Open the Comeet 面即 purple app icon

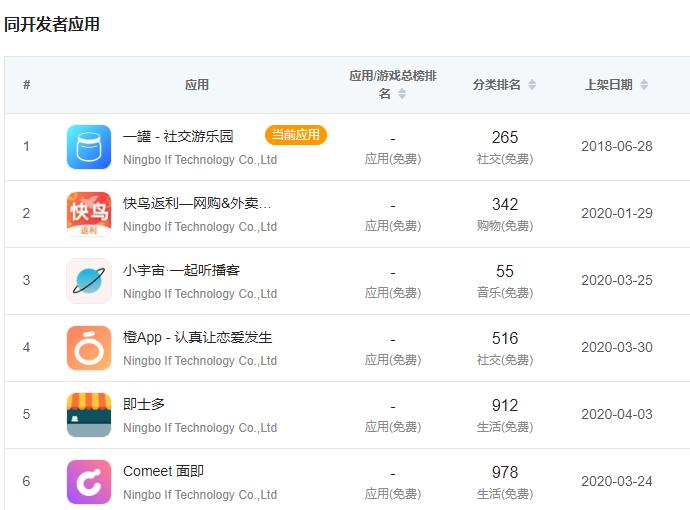(89, 482)
